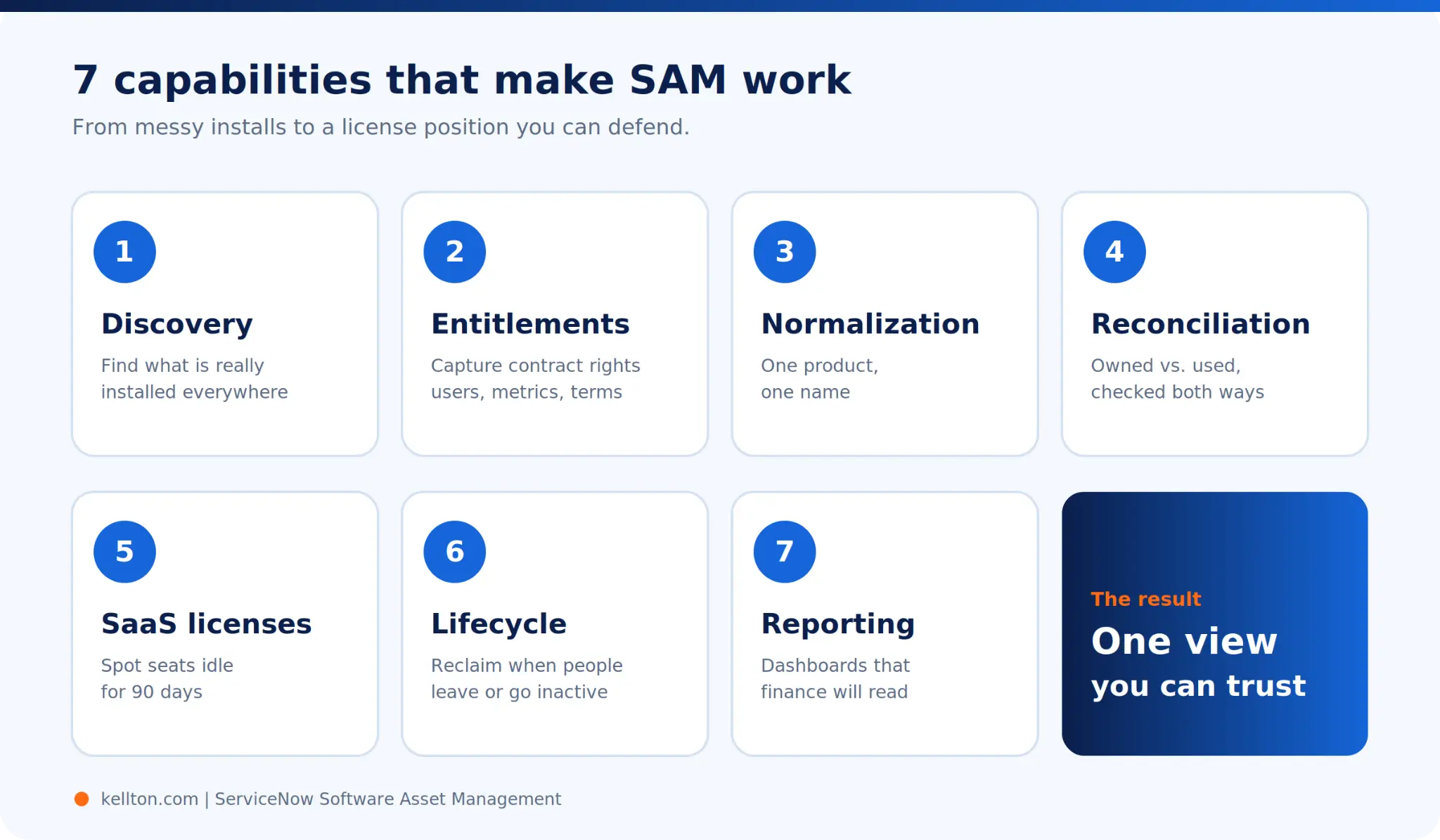1440x840 pixels.
Task: Select the Reporting card heading
Action: click(838, 624)
